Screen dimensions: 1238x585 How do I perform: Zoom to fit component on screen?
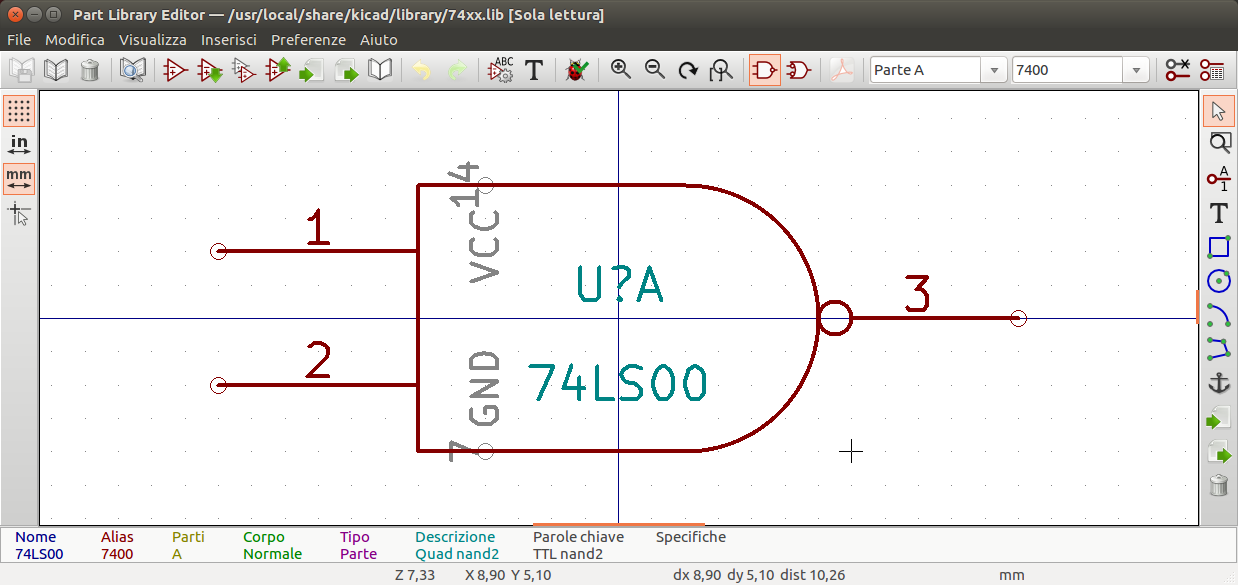point(721,70)
